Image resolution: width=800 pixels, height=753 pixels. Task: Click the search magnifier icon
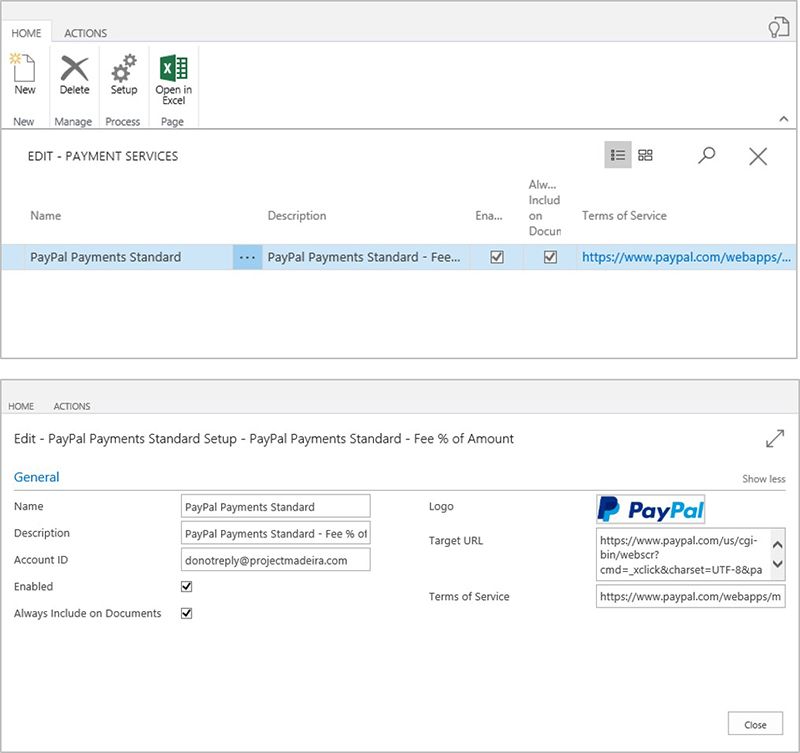click(707, 155)
